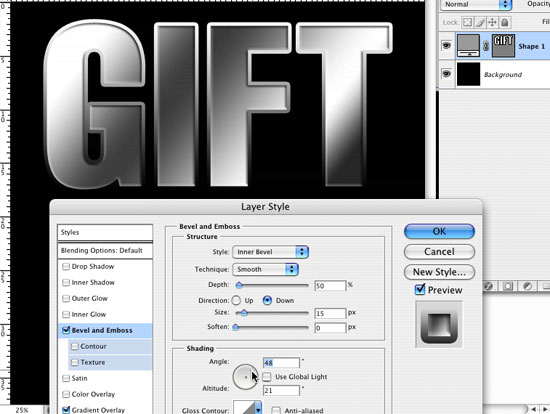Select the Inner Glow style row label
This screenshot has width=550, height=414.
[89, 314]
